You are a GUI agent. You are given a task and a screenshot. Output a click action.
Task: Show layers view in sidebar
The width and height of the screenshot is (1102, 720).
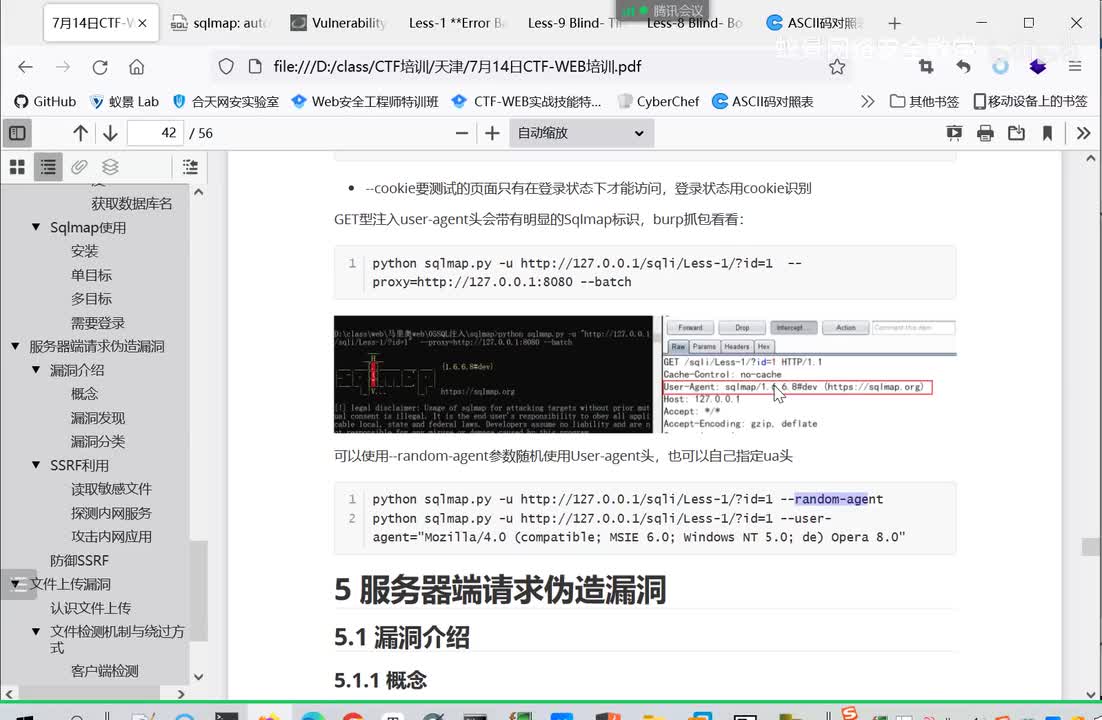tap(110, 167)
